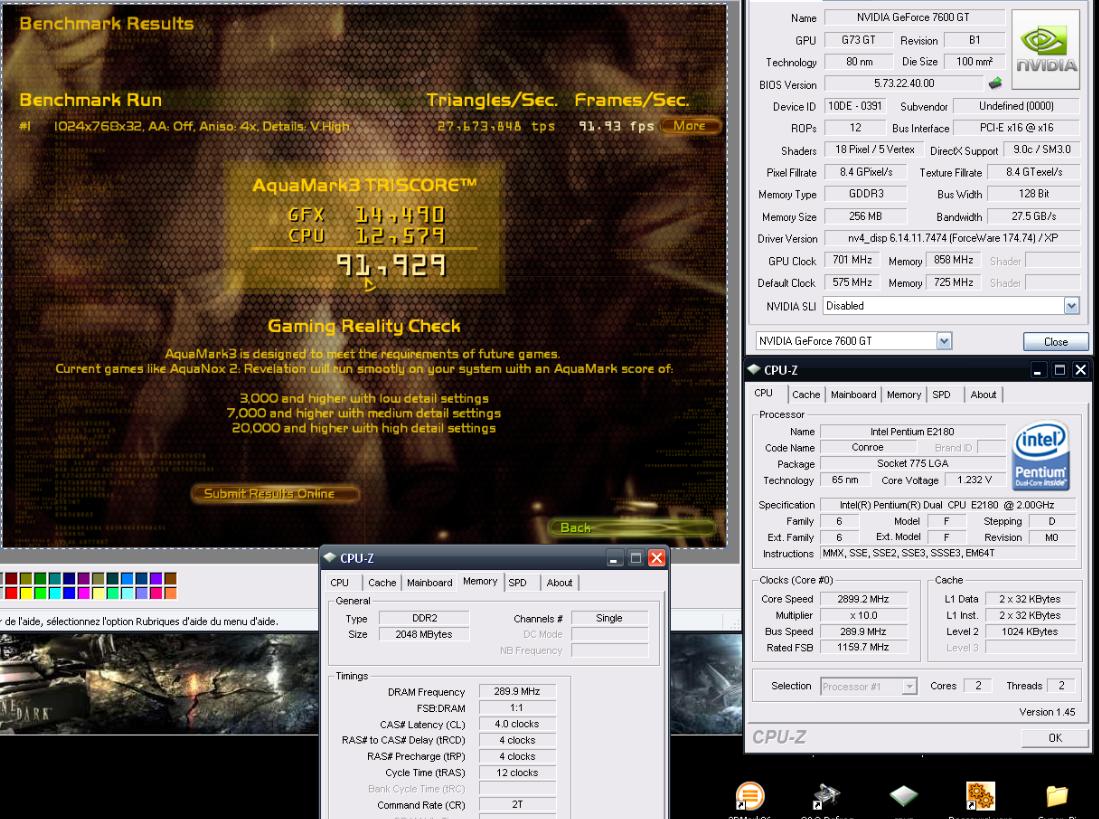
Task: Click the NVIDIA logo in the GPU-Z window
Action: (1046, 50)
